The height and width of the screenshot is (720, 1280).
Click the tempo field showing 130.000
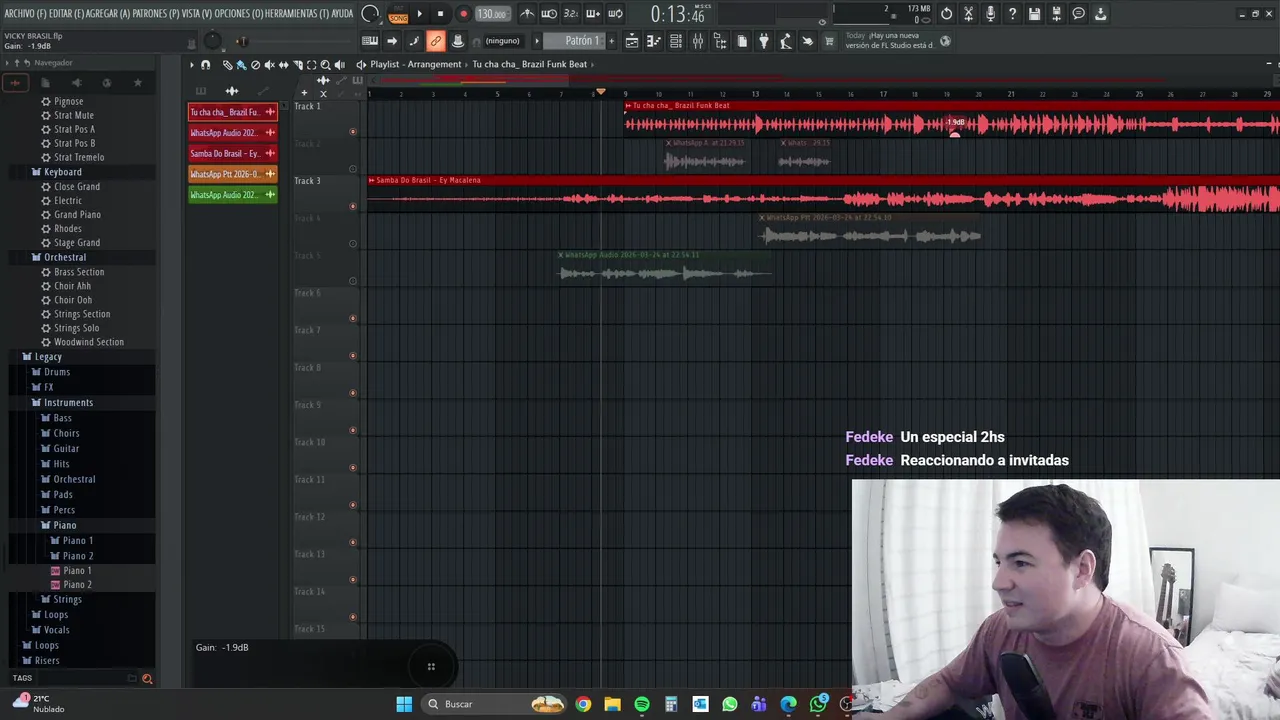[x=491, y=14]
